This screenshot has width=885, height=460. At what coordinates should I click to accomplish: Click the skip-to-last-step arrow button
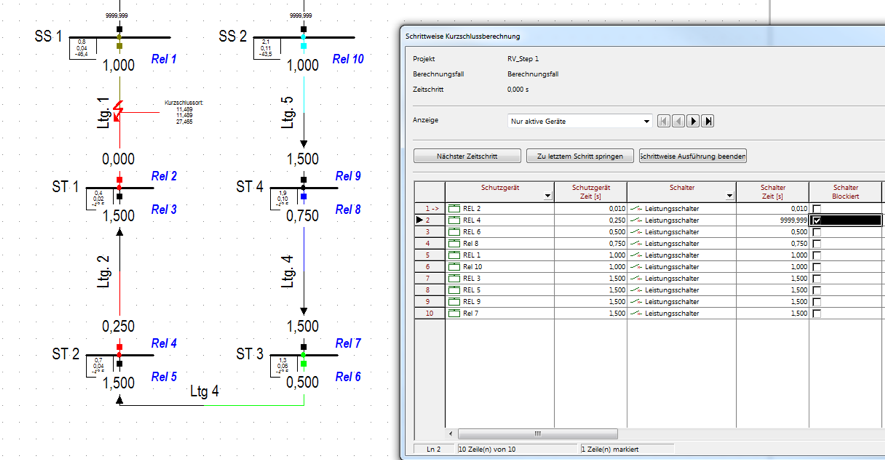[x=708, y=121]
